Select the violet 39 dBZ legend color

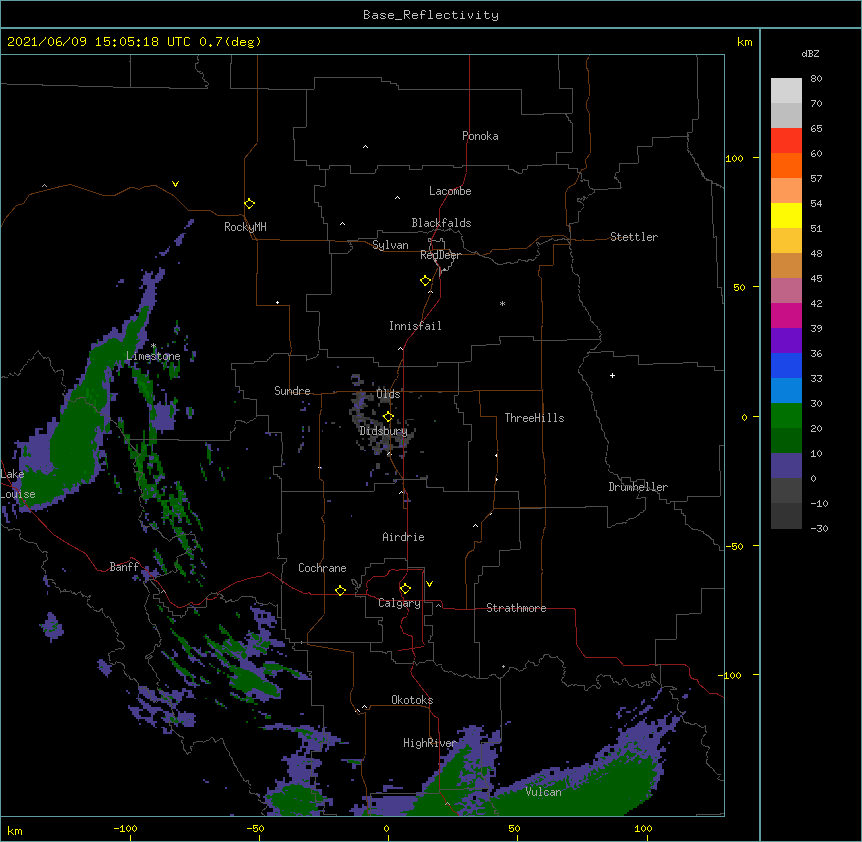(x=786, y=341)
